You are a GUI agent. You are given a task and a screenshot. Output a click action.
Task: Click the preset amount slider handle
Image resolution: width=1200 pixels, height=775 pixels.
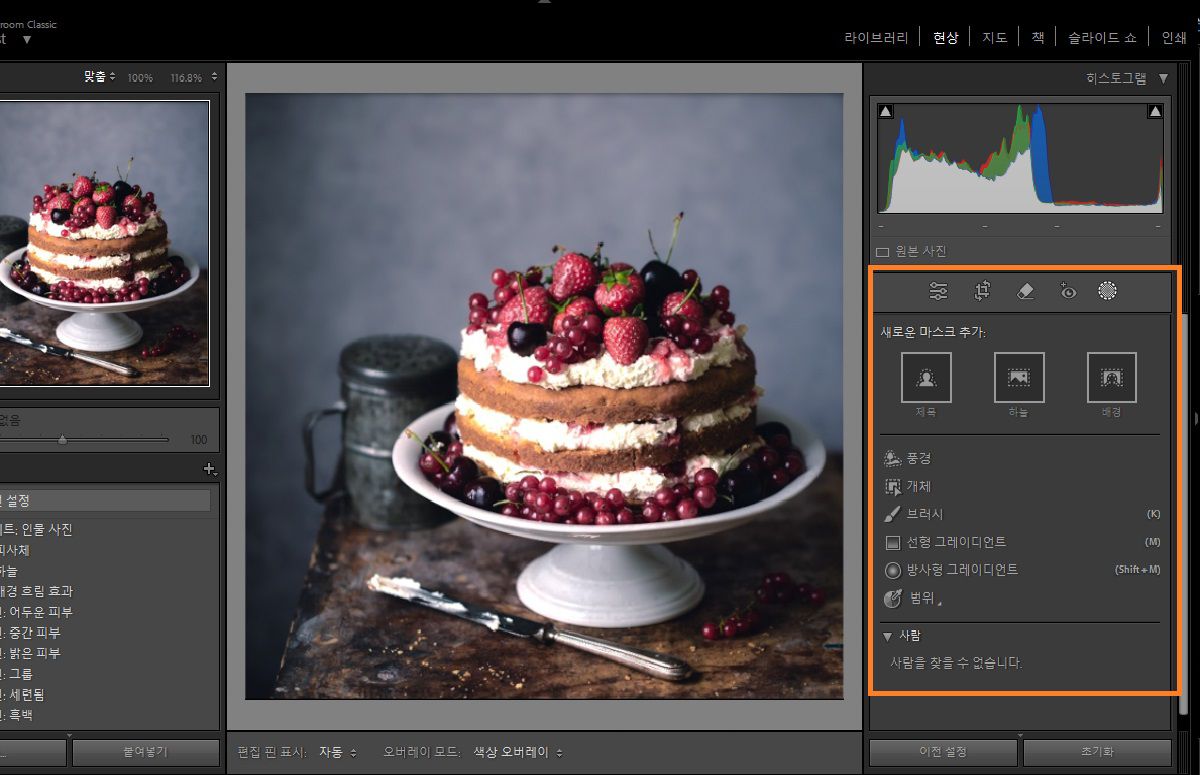pyautogui.click(x=62, y=439)
